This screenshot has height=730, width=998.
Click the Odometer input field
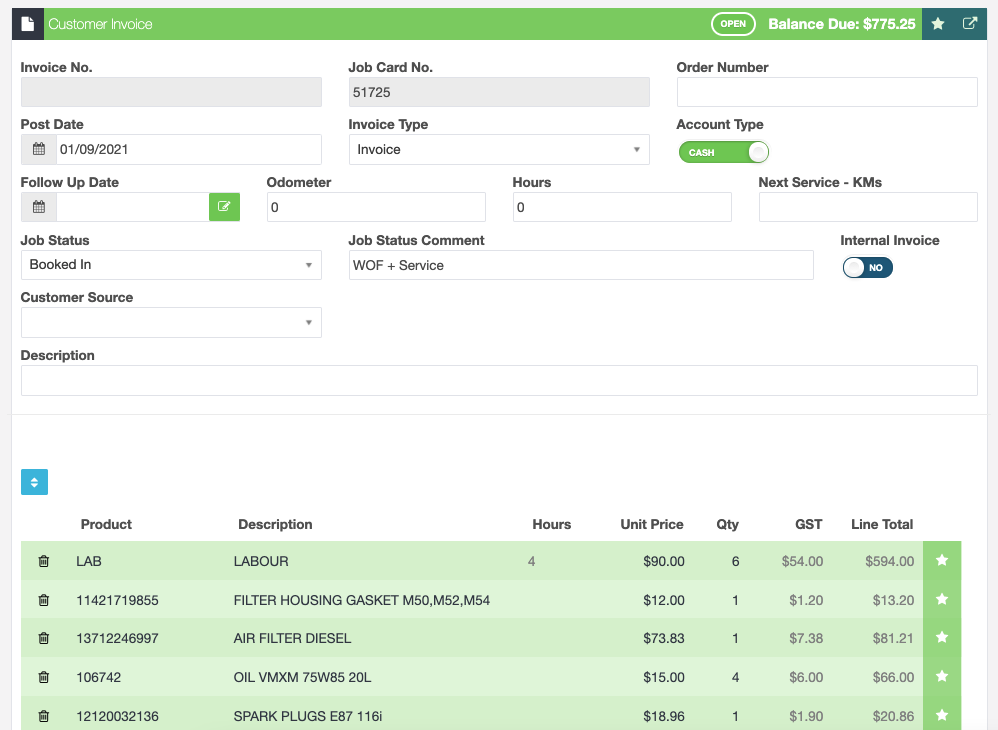click(x=376, y=207)
